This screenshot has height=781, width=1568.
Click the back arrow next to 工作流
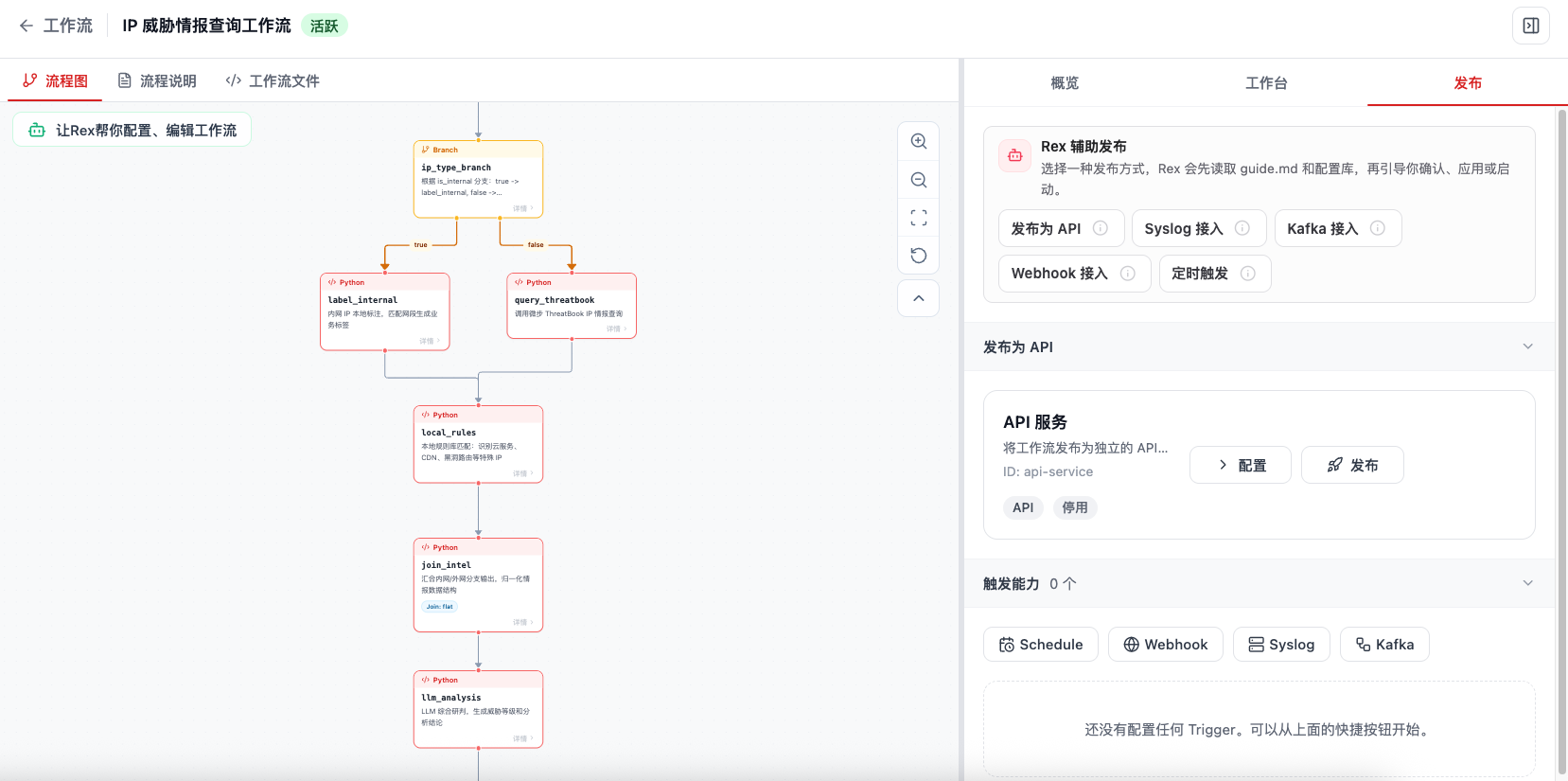(x=26, y=26)
